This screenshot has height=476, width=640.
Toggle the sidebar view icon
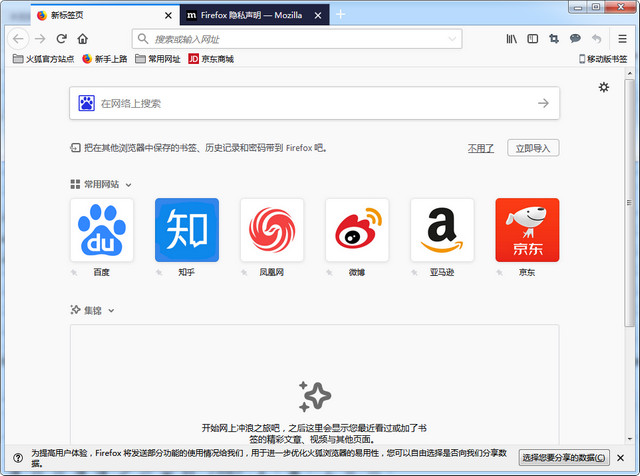click(533, 39)
